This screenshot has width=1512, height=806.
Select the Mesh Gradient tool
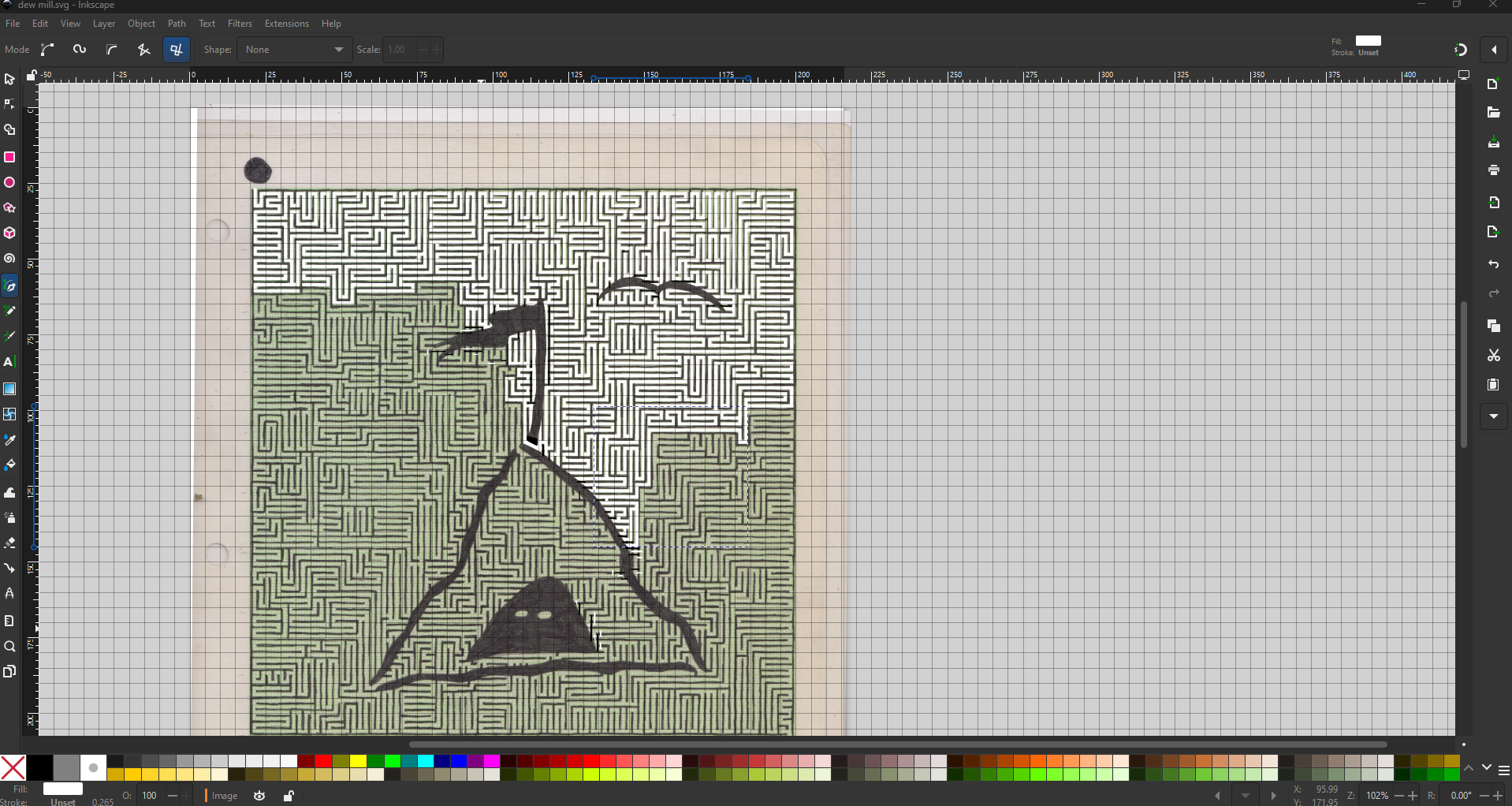click(x=9, y=414)
